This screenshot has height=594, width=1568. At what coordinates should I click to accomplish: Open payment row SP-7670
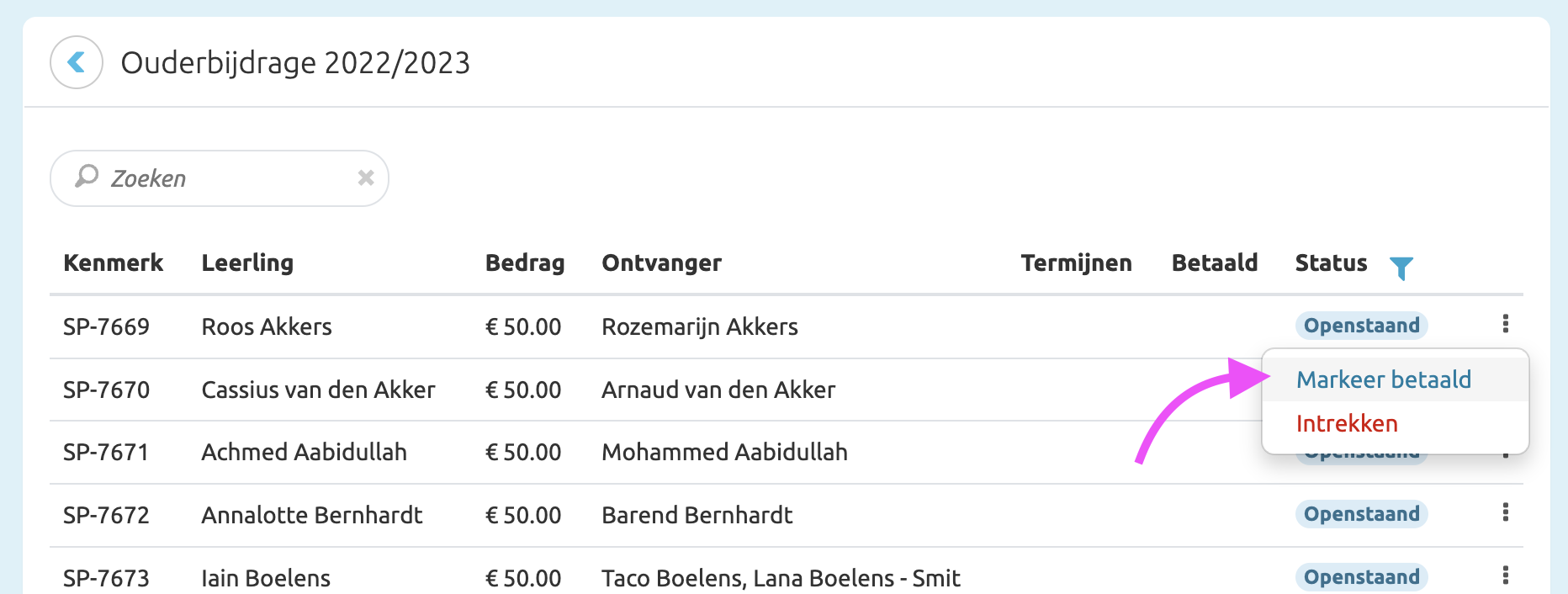pyautogui.click(x=106, y=390)
